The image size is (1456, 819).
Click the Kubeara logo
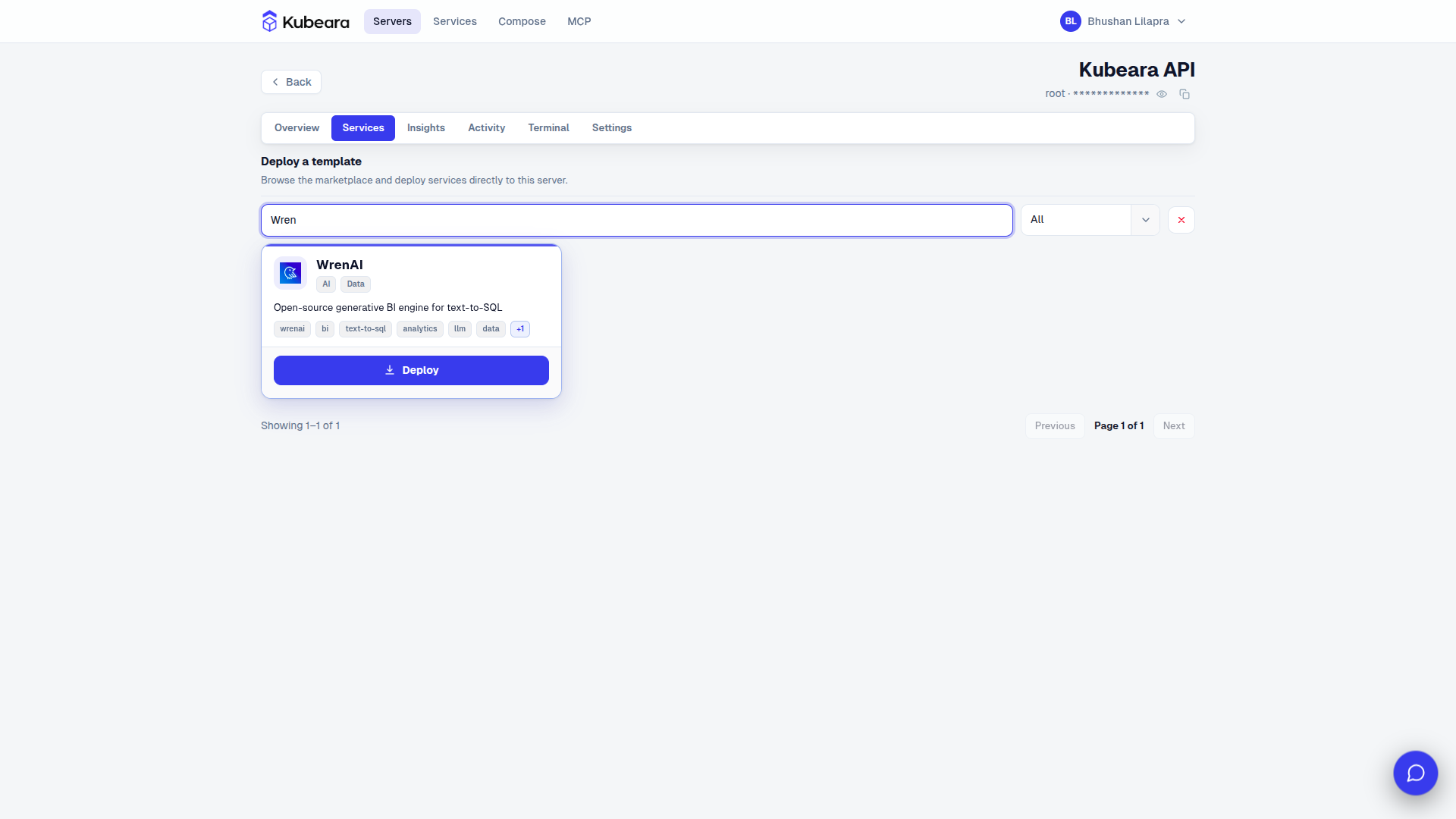[305, 21]
